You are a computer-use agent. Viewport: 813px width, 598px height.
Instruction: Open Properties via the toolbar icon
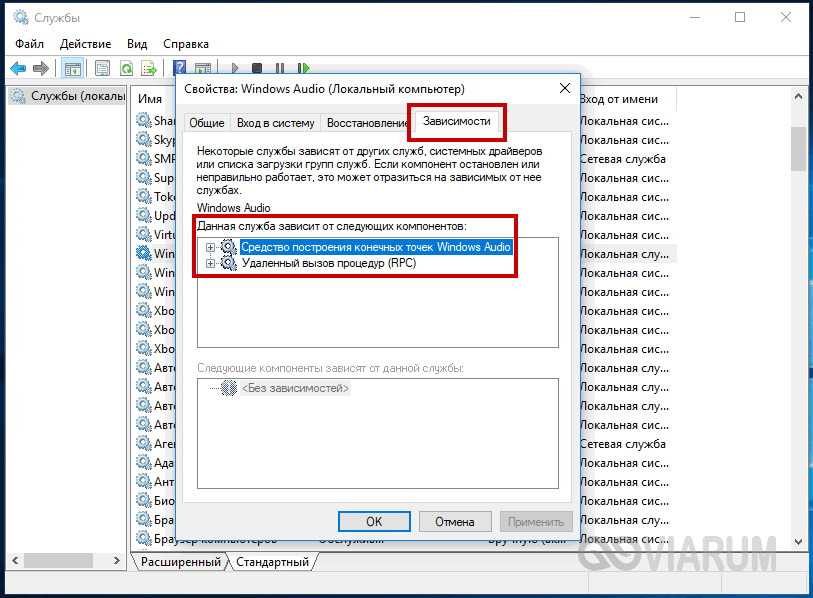(x=101, y=68)
